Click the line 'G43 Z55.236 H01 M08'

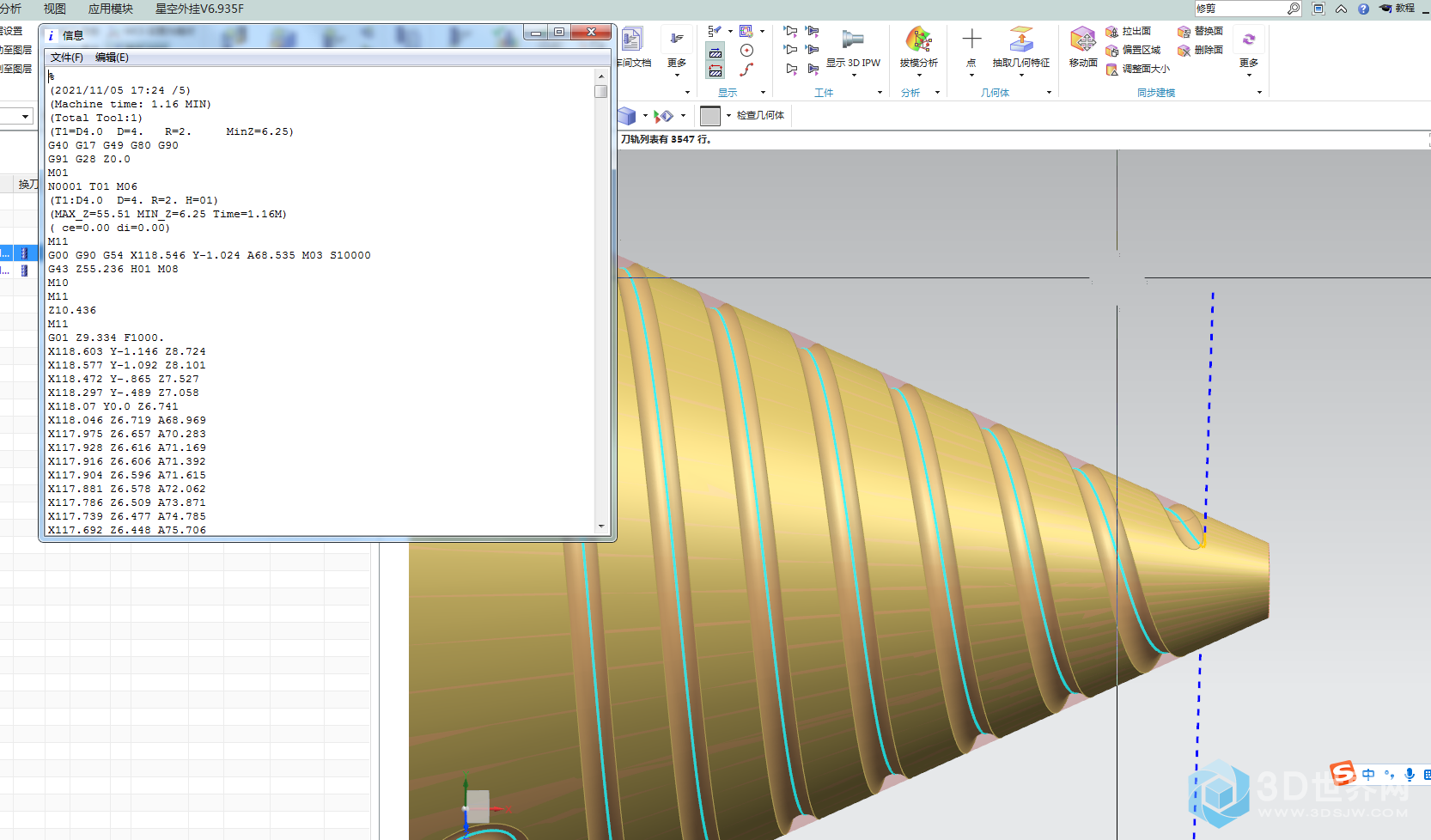pos(113,269)
